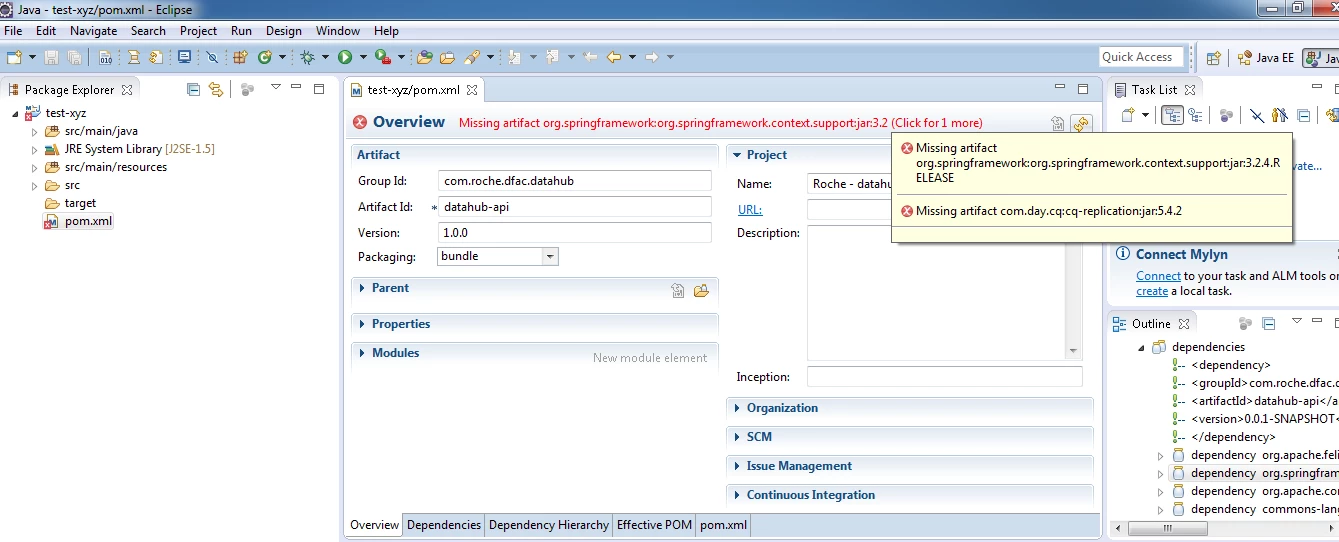
Task: Select pom.xml in Package Explorer
Action: pyautogui.click(x=88, y=221)
